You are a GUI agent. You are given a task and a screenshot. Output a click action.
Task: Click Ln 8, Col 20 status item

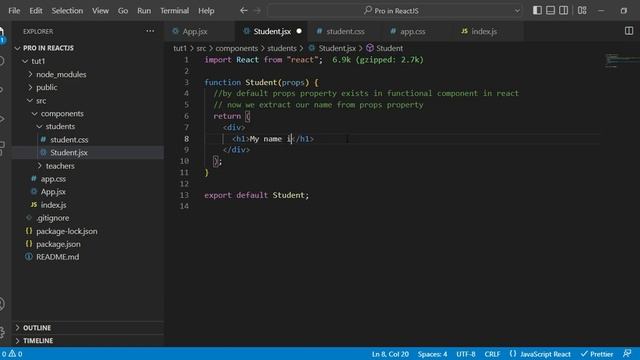(390, 354)
